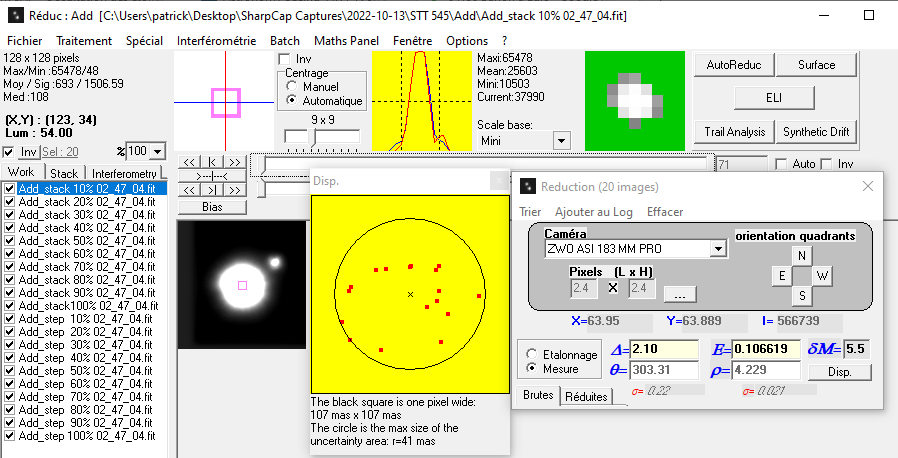Select the Manuel centrage radio button
This screenshot has width=898, height=458.
pos(293,87)
